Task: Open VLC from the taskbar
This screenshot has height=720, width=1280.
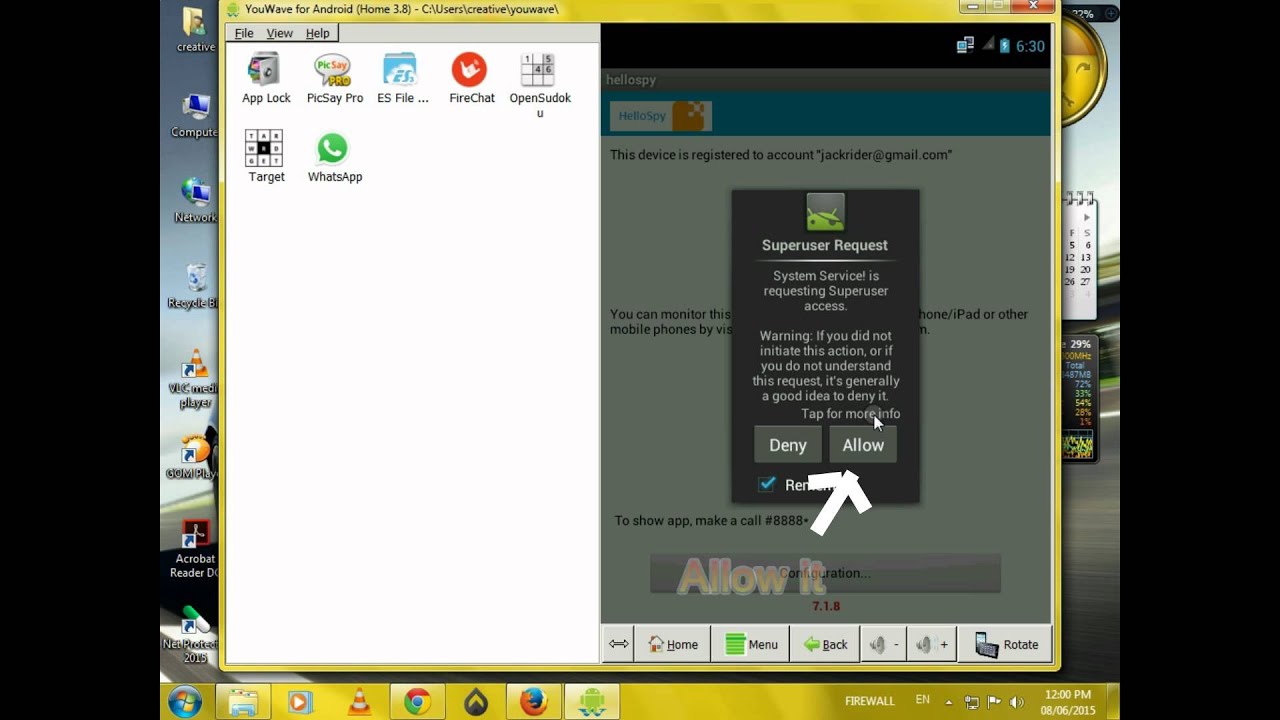Action: pos(359,702)
